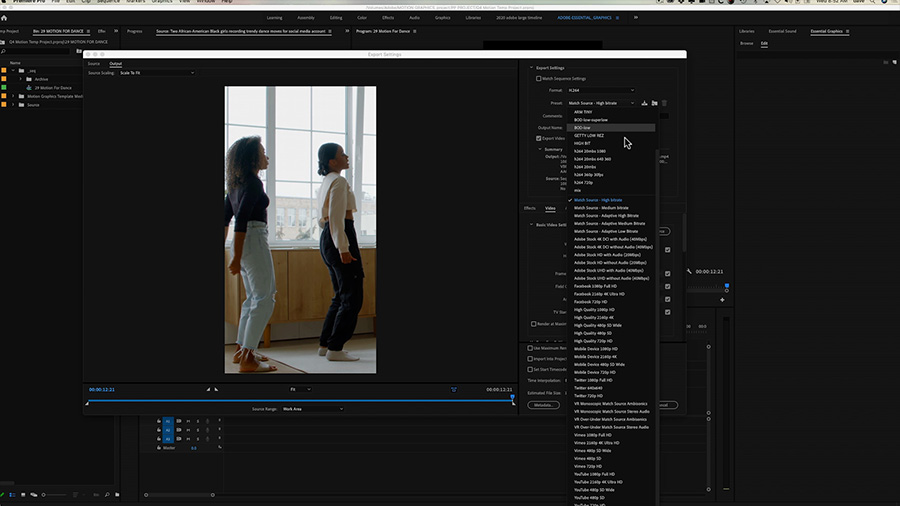Click the Save Preset icon
The height and width of the screenshot is (506, 900).
point(645,103)
